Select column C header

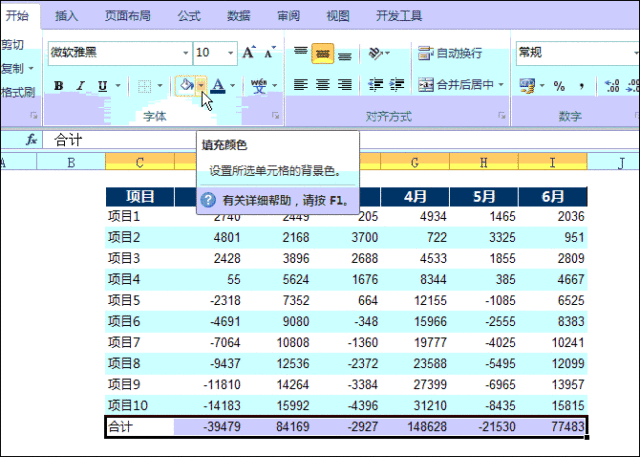(x=140, y=162)
